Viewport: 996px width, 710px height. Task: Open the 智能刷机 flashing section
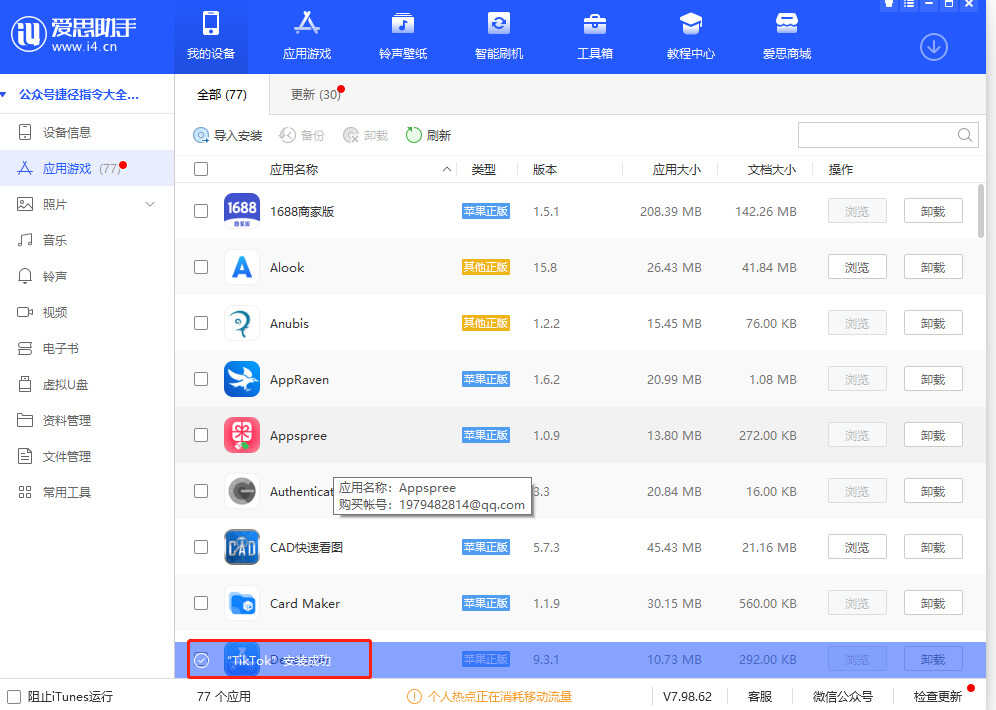coord(499,36)
